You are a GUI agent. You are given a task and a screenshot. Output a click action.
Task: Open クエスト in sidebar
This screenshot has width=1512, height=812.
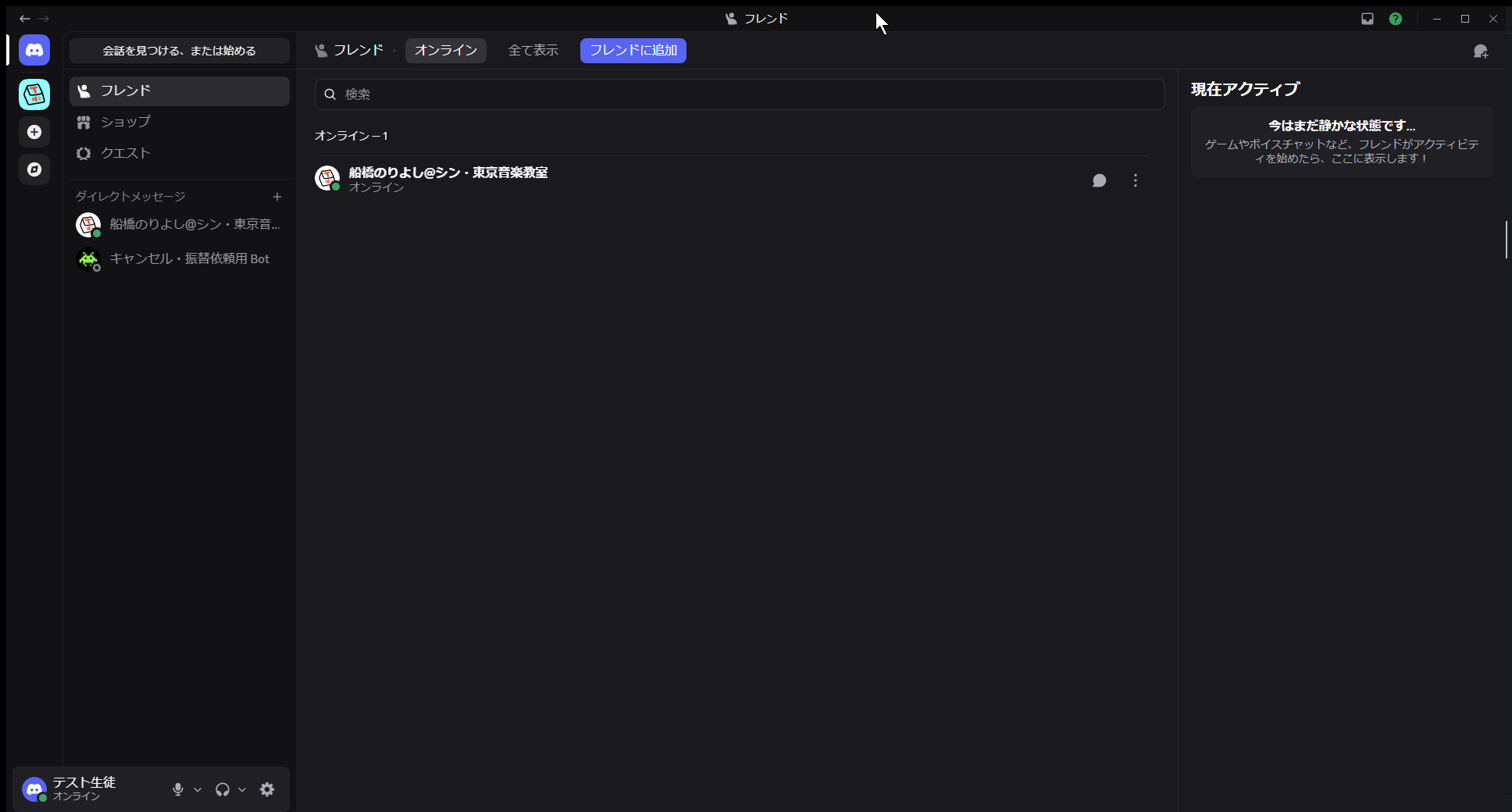click(180, 154)
